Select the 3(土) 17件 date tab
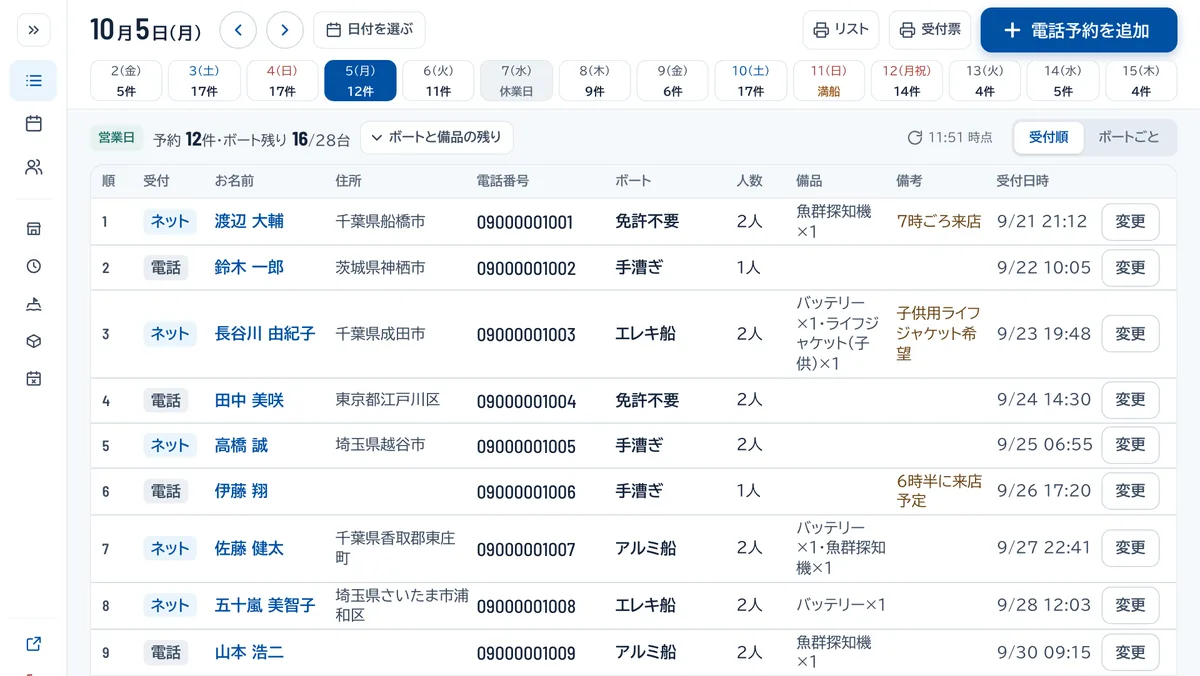 click(204, 81)
